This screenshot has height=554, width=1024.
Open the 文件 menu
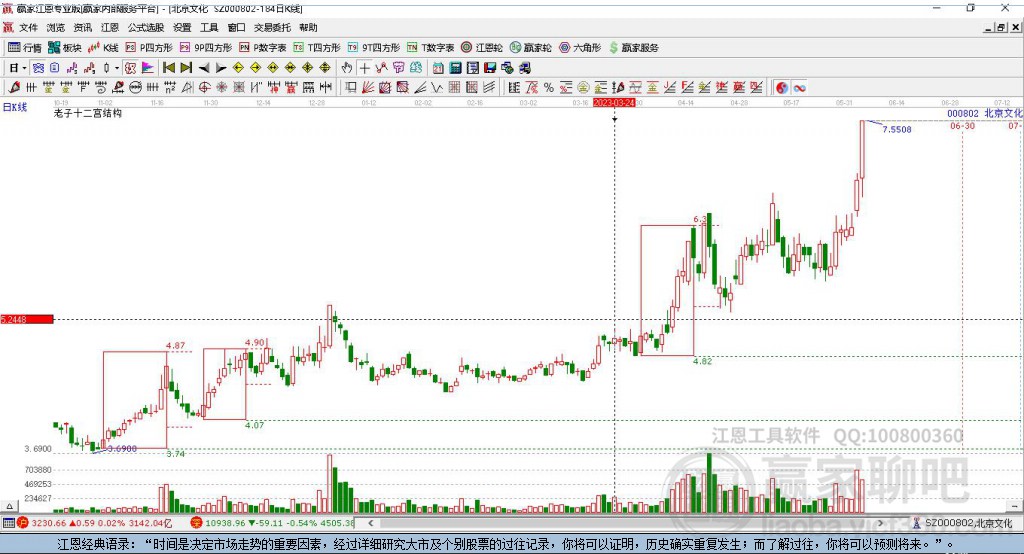[x=28, y=27]
